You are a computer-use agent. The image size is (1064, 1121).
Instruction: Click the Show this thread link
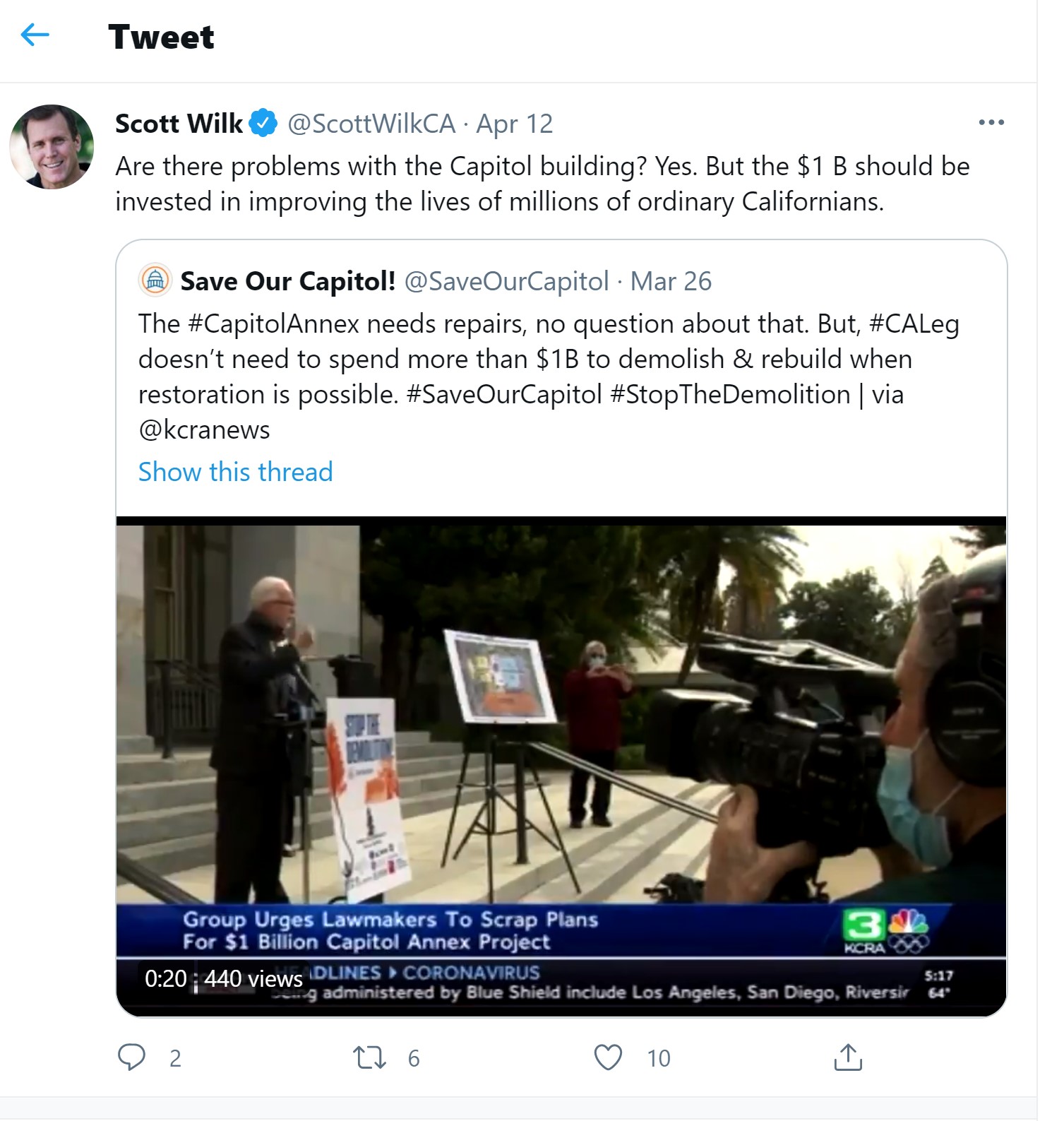[x=235, y=472]
